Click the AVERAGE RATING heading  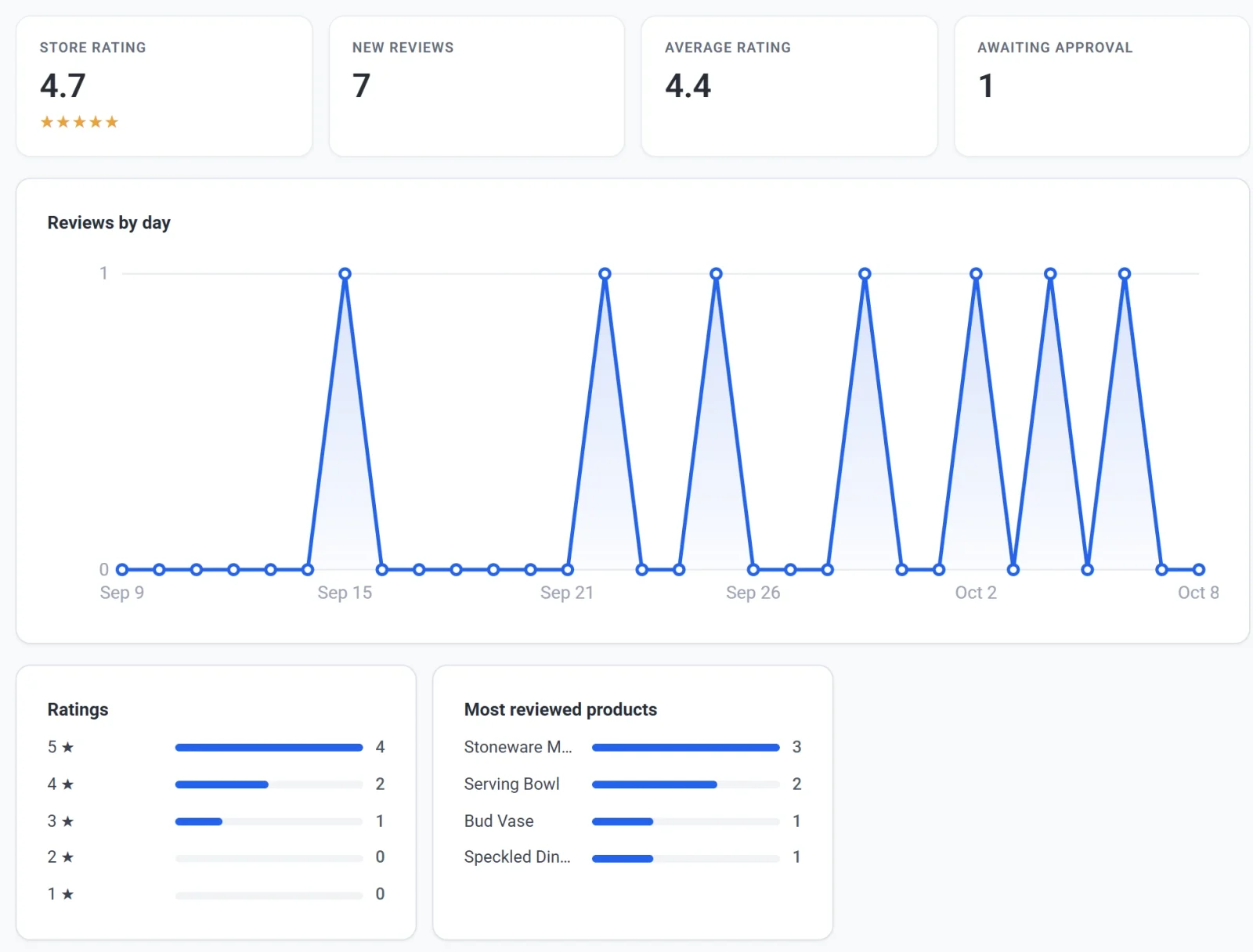[728, 48]
